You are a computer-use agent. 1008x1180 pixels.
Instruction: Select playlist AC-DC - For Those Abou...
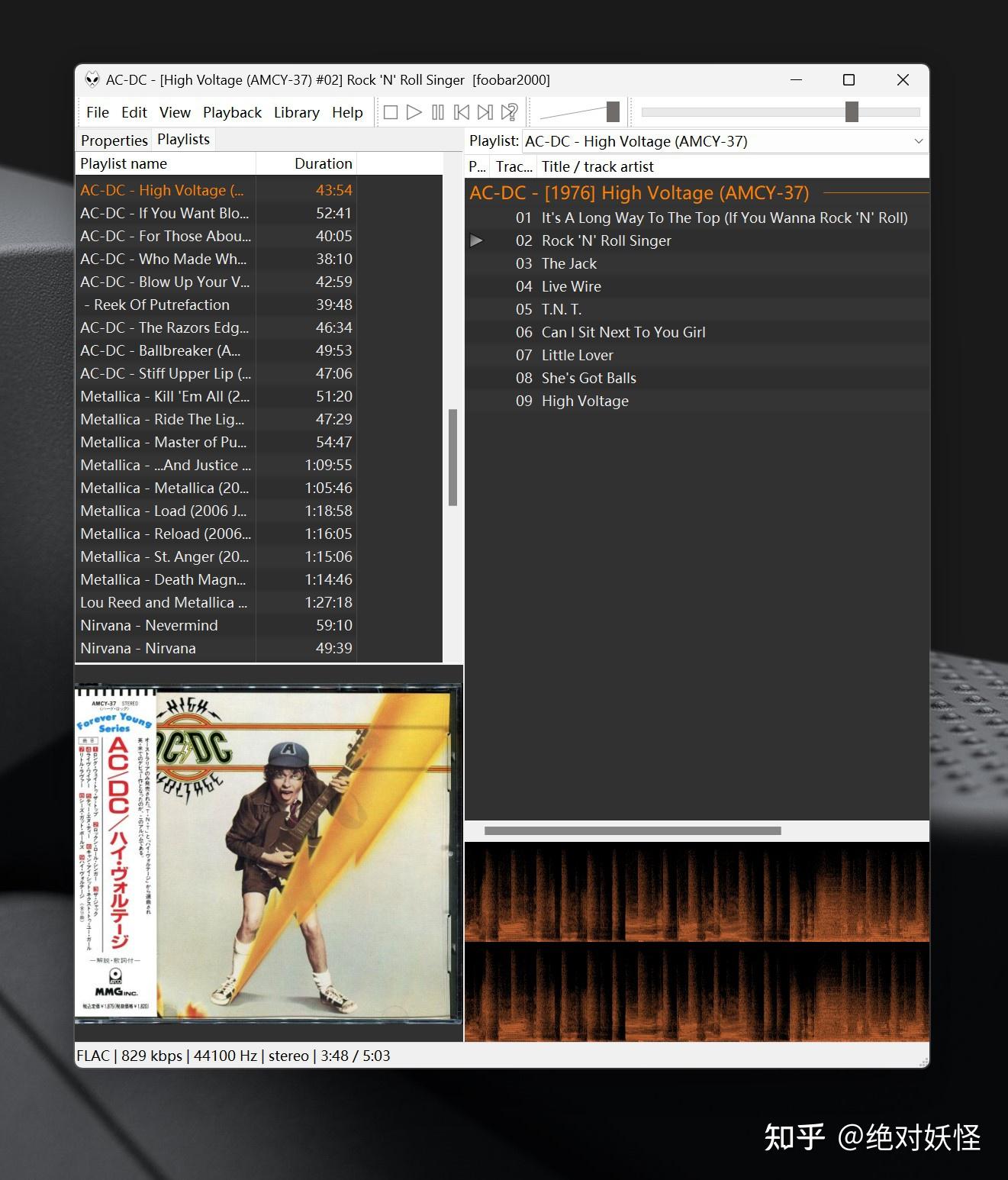(259, 236)
